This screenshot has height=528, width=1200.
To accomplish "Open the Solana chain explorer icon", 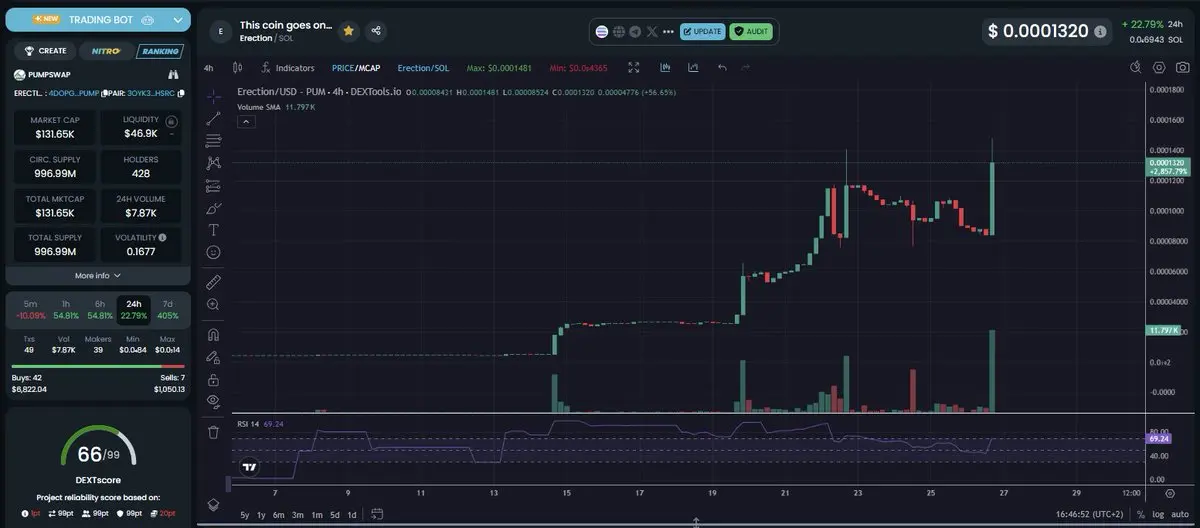I will (x=602, y=32).
